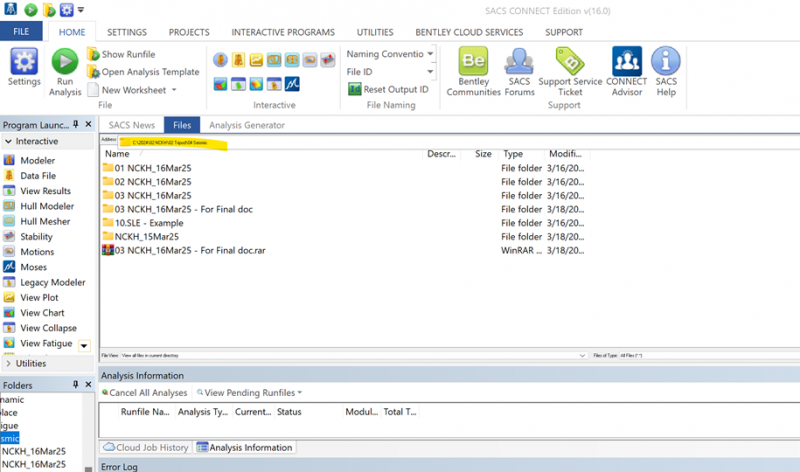Open Bentley Communities

pyautogui.click(x=473, y=72)
